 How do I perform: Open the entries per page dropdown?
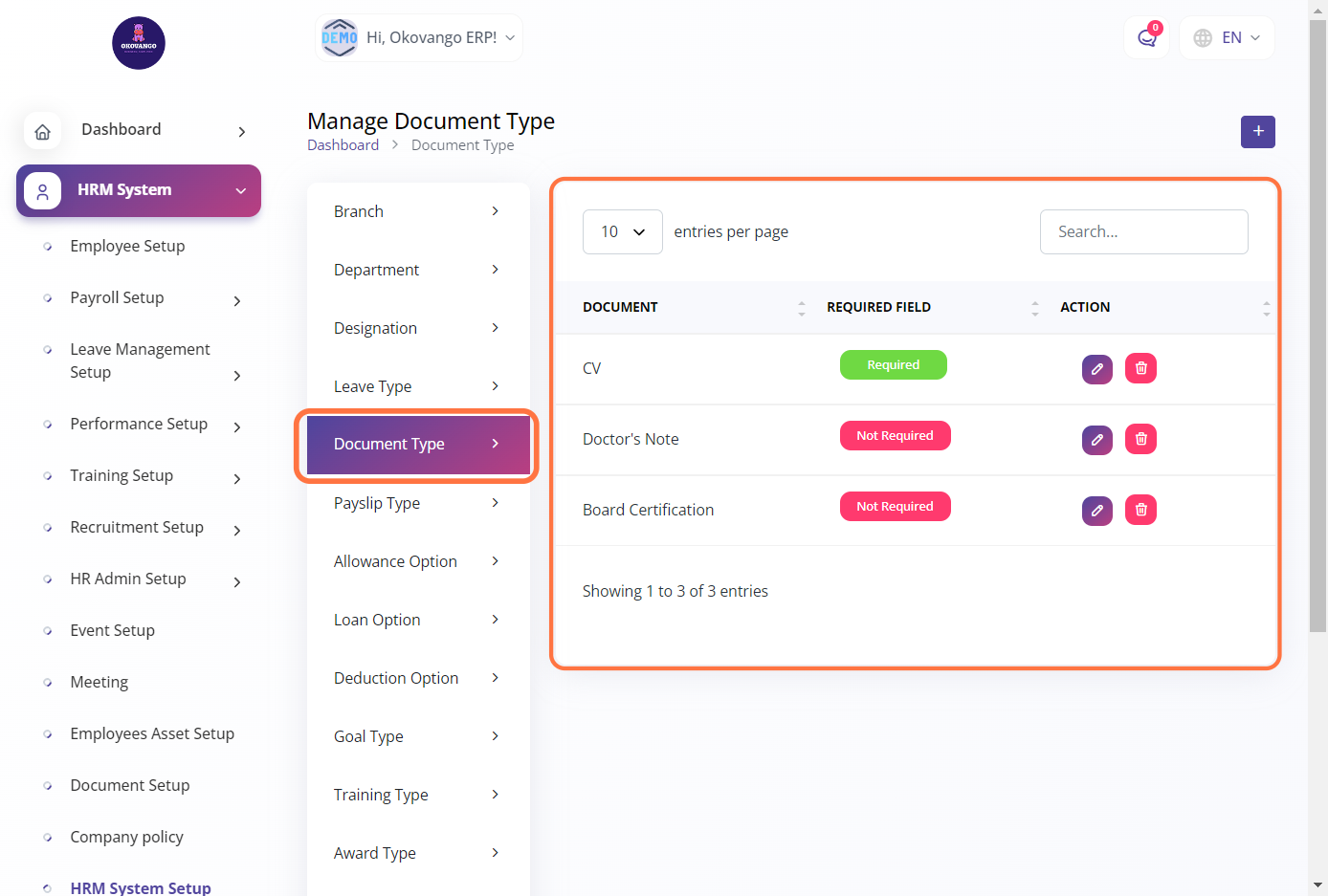point(622,232)
